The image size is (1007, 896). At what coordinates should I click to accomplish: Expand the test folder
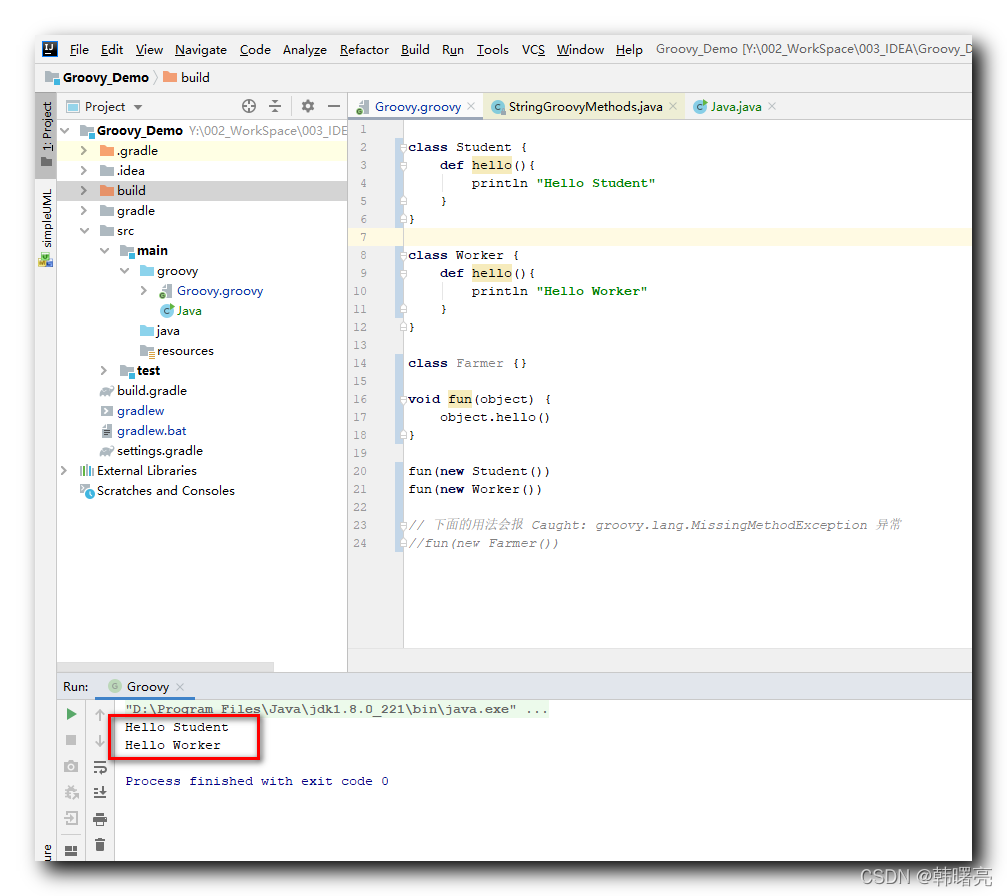104,371
